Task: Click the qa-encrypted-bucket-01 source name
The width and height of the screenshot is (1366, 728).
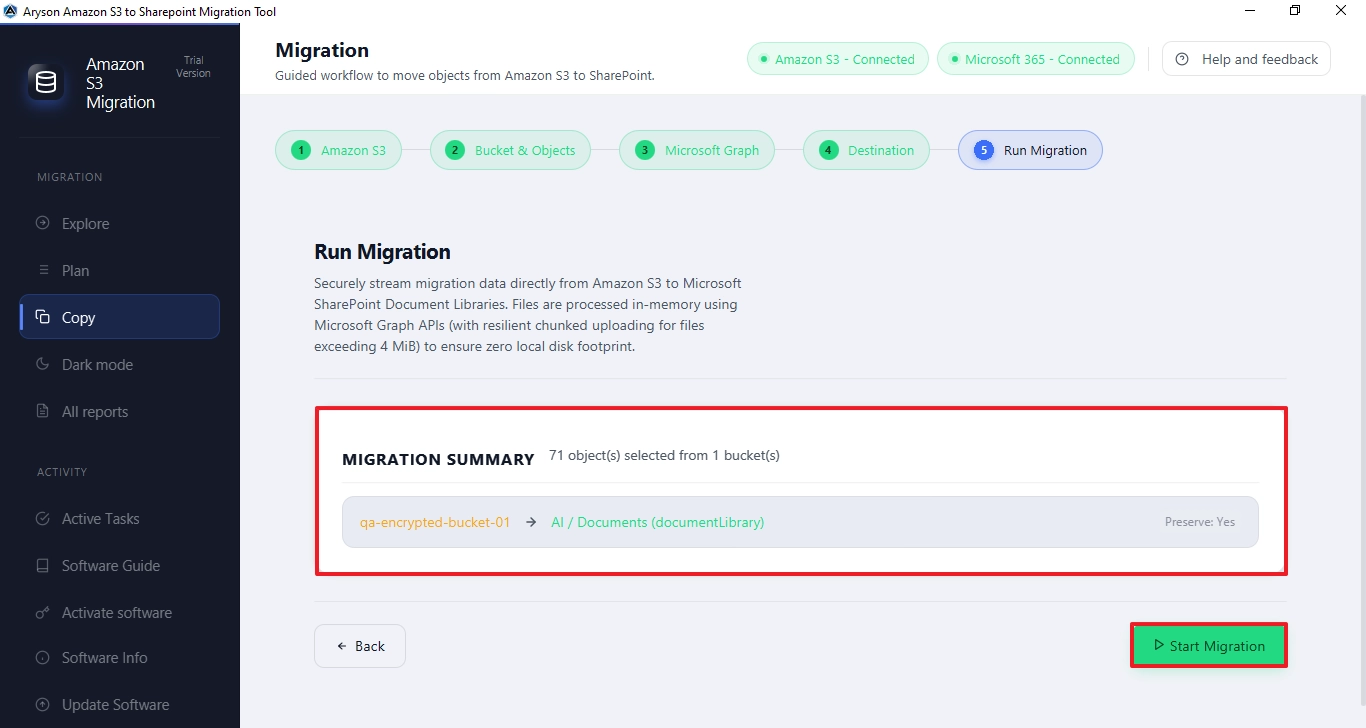Action: pyautogui.click(x=435, y=522)
